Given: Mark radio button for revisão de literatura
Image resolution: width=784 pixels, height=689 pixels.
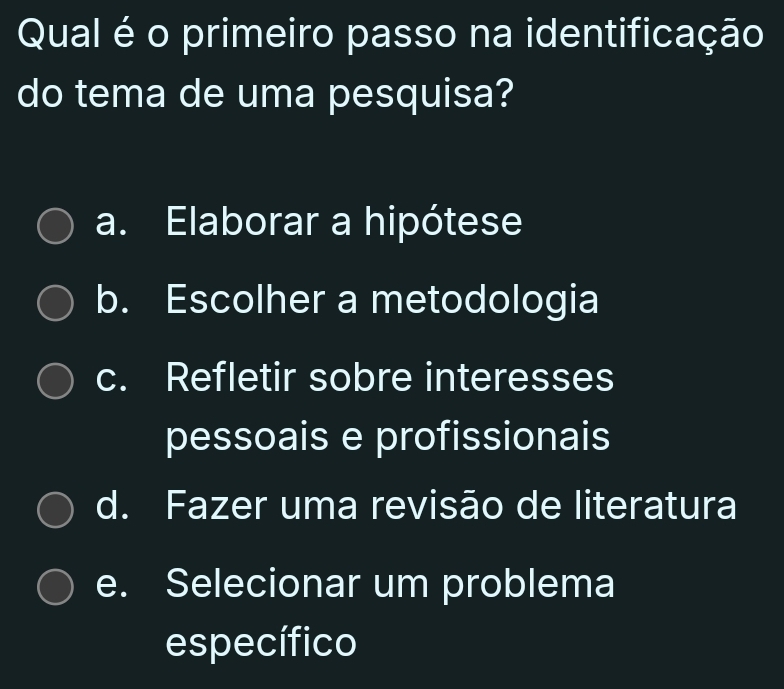Looking at the screenshot, I should (x=56, y=510).
